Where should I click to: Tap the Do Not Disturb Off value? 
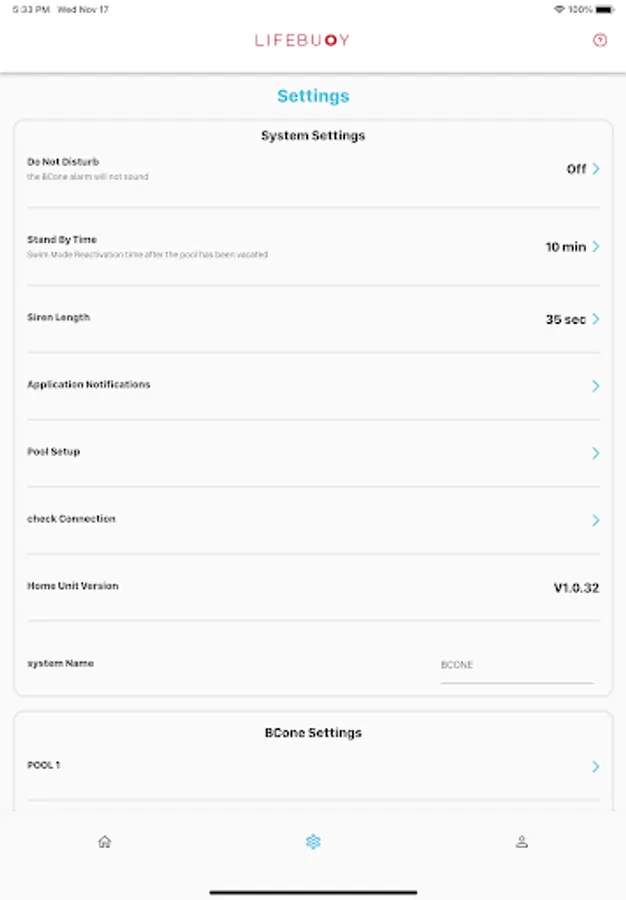pyautogui.click(x=576, y=169)
